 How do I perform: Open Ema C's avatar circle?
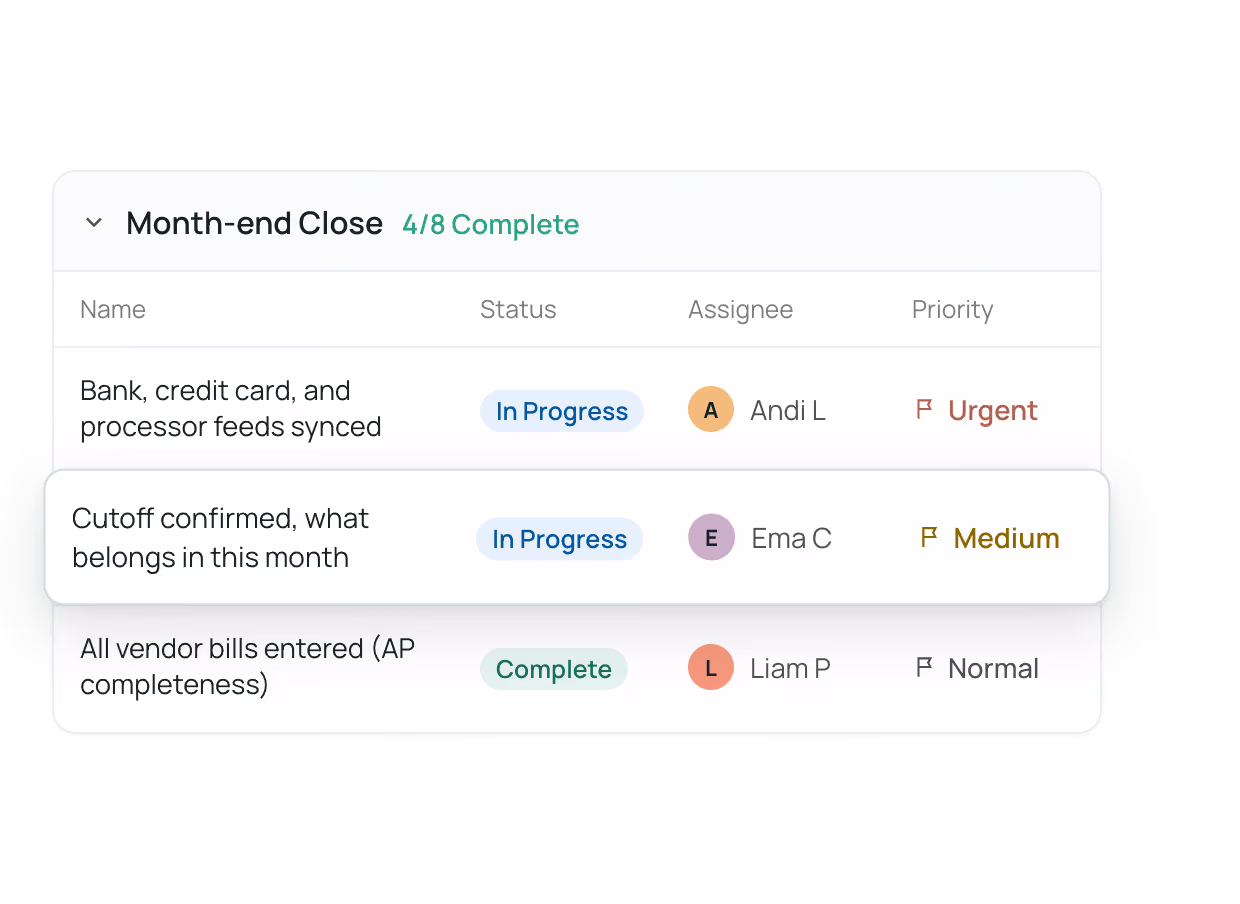point(712,538)
